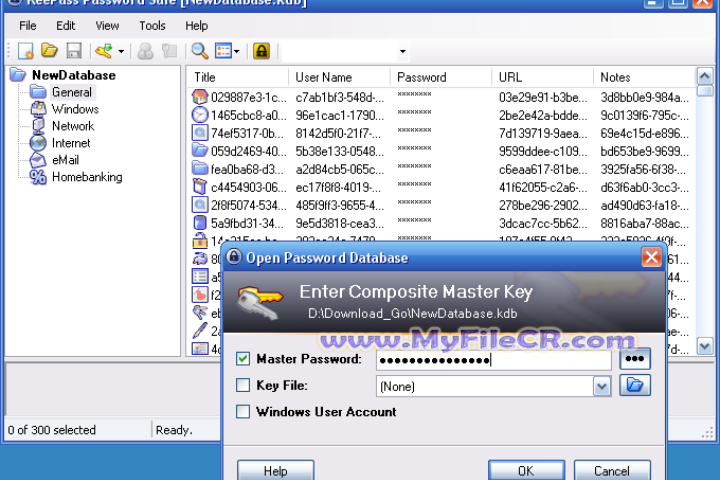Click the Open Database folder icon
The height and width of the screenshot is (480, 720).
(x=49, y=51)
